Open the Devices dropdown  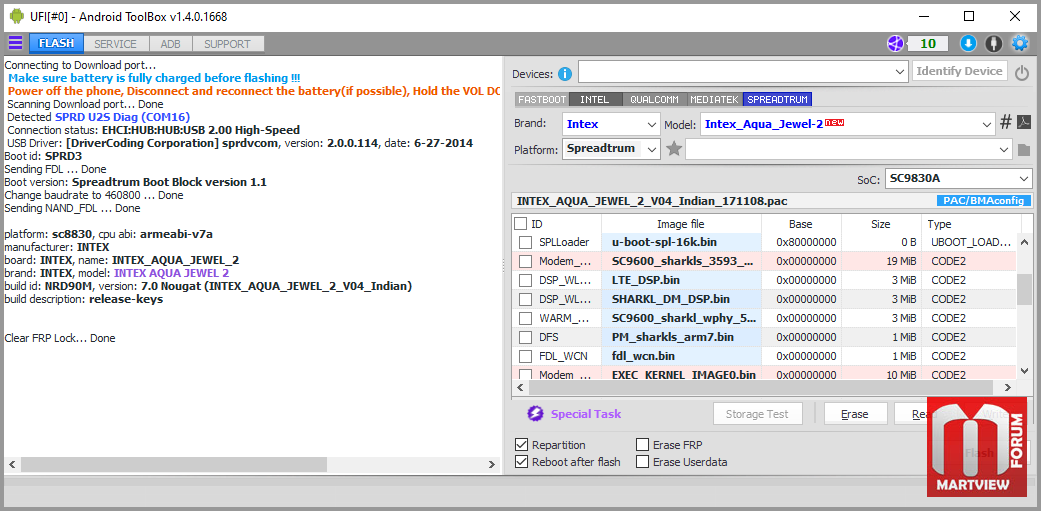point(743,72)
